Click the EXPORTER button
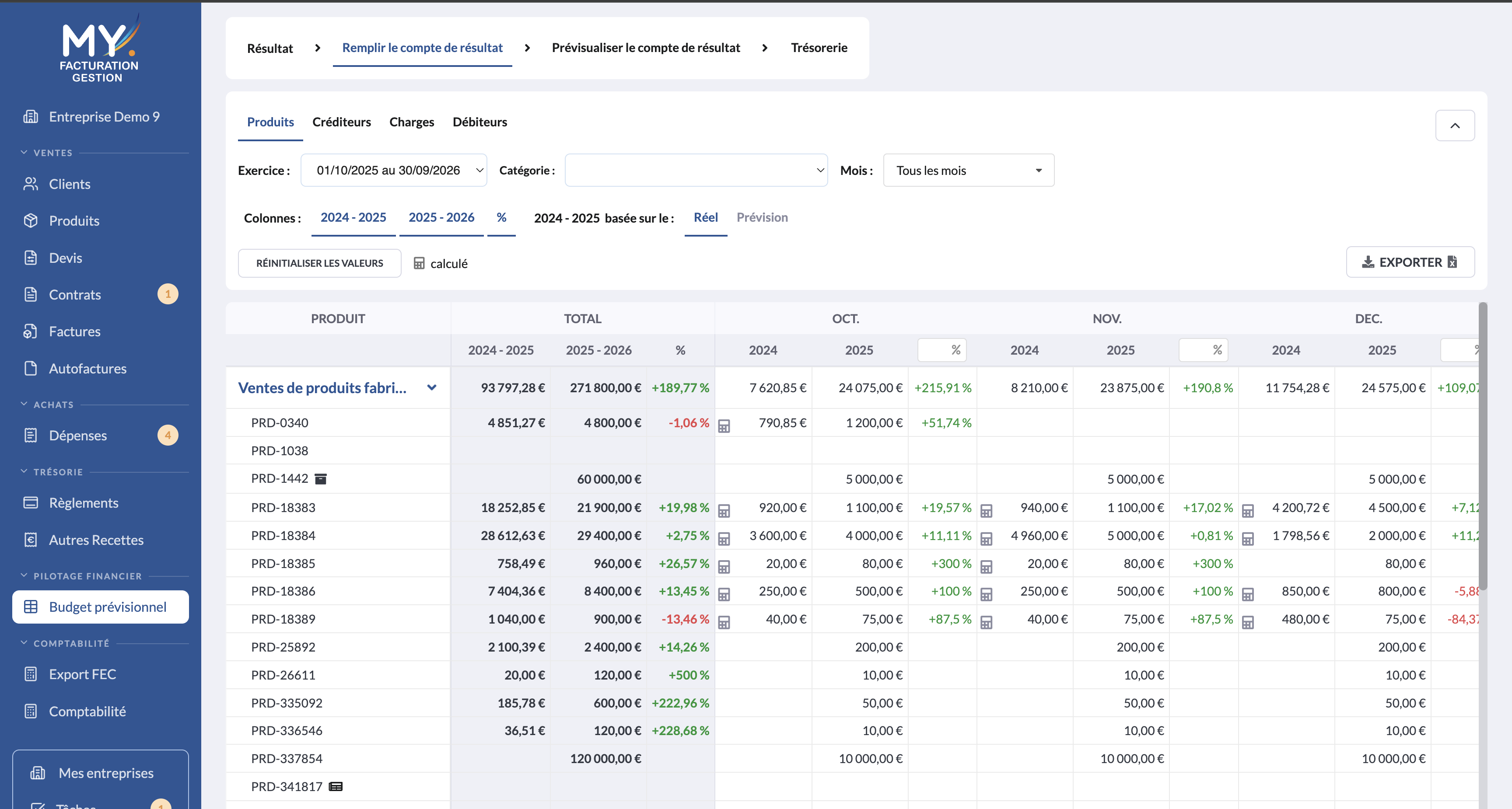1512x809 pixels. [x=1410, y=262]
